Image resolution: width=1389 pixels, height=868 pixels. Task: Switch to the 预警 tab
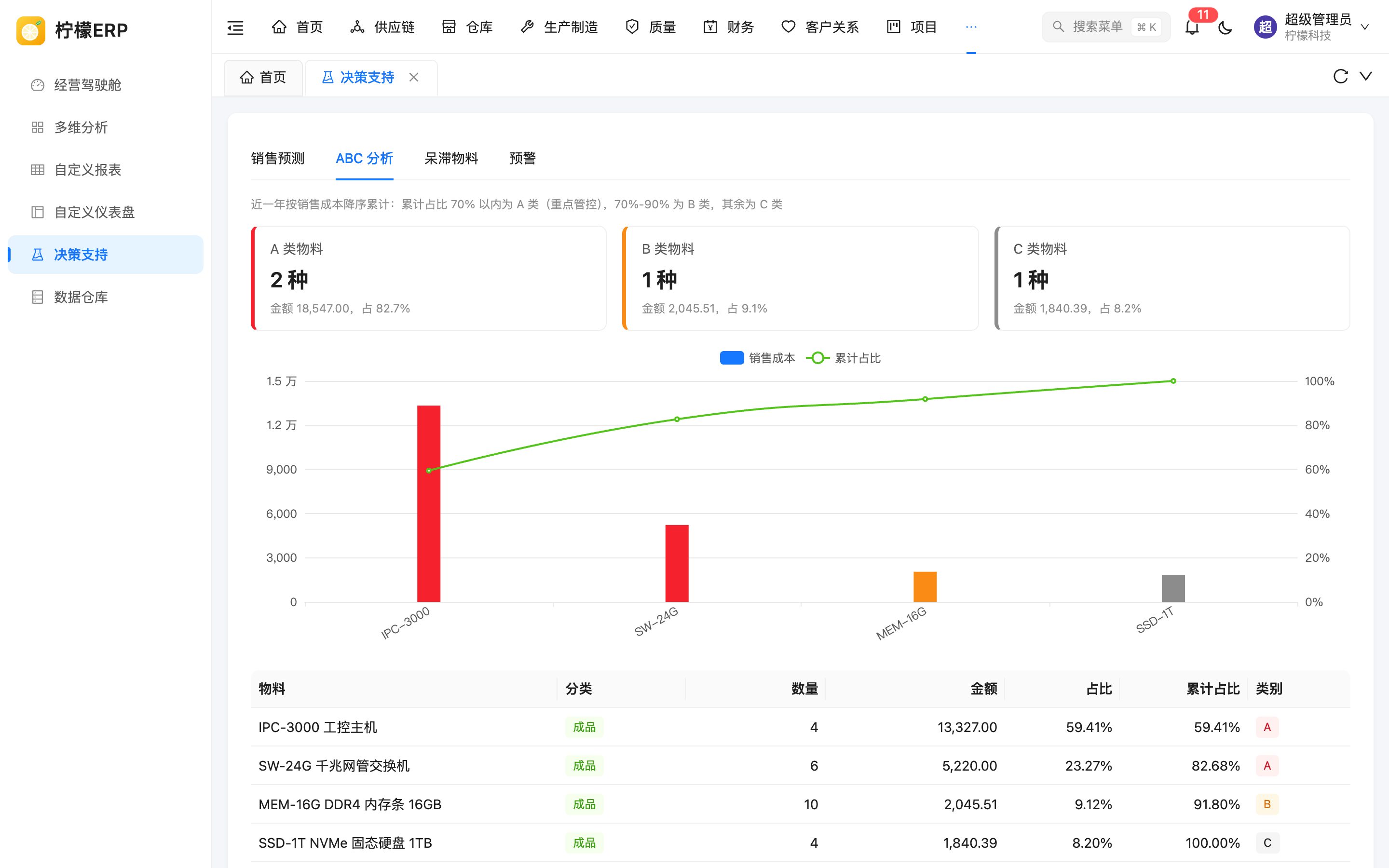(x=522, y=159)
